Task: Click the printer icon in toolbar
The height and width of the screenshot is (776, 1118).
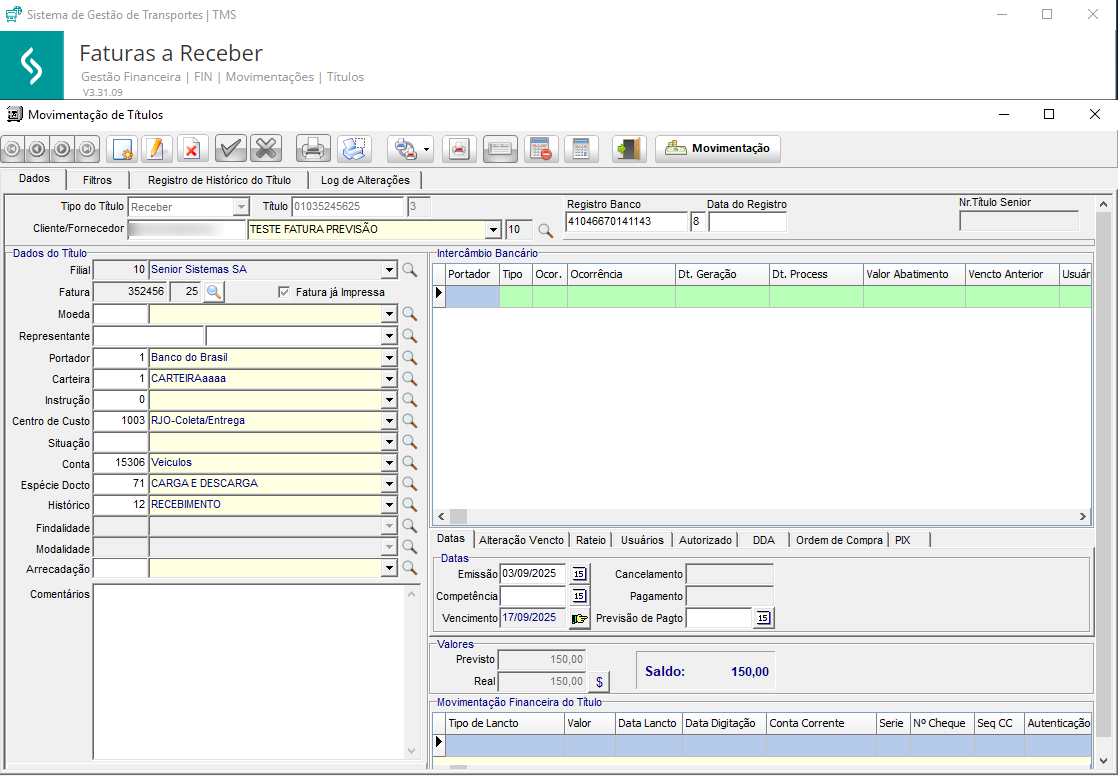Action: click(x=312, y=149)
